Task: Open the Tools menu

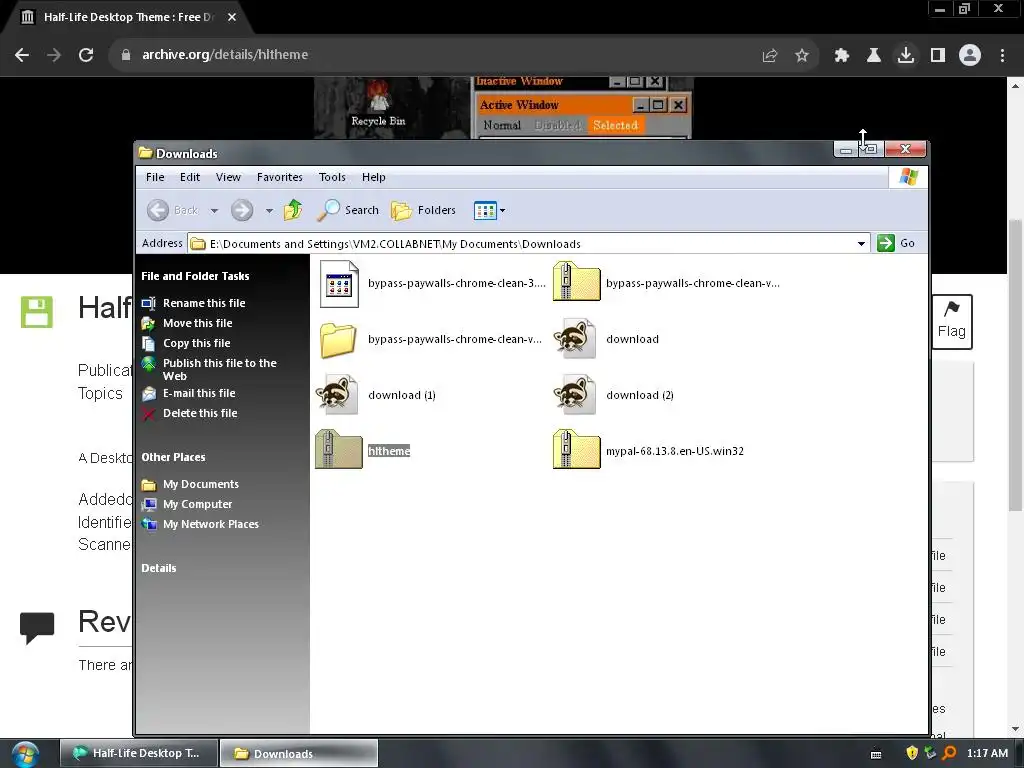Action: (x=332, y=177)
